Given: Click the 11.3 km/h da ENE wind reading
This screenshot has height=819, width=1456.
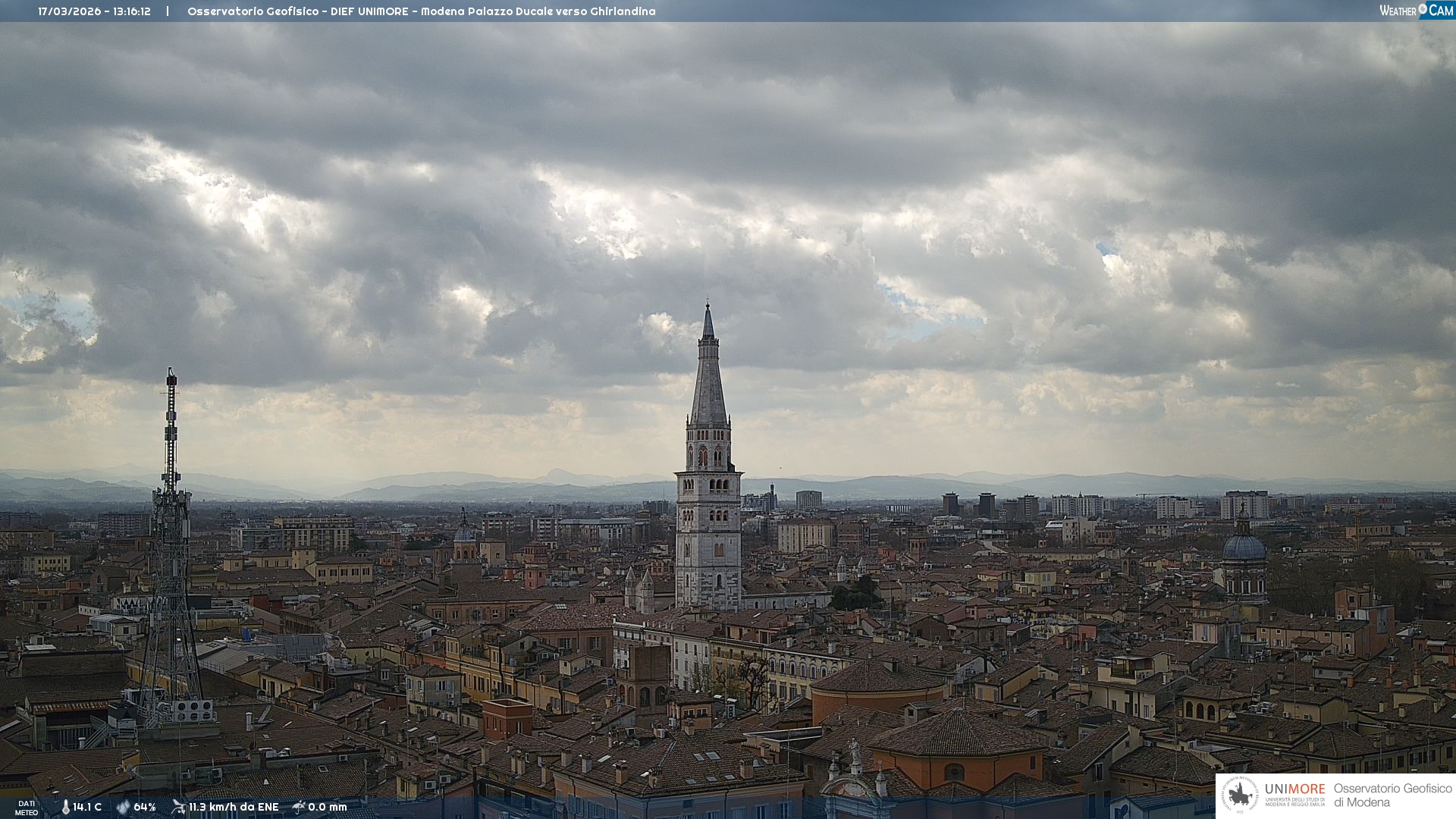Looking at the screenshot, I should tap(234, 807).
